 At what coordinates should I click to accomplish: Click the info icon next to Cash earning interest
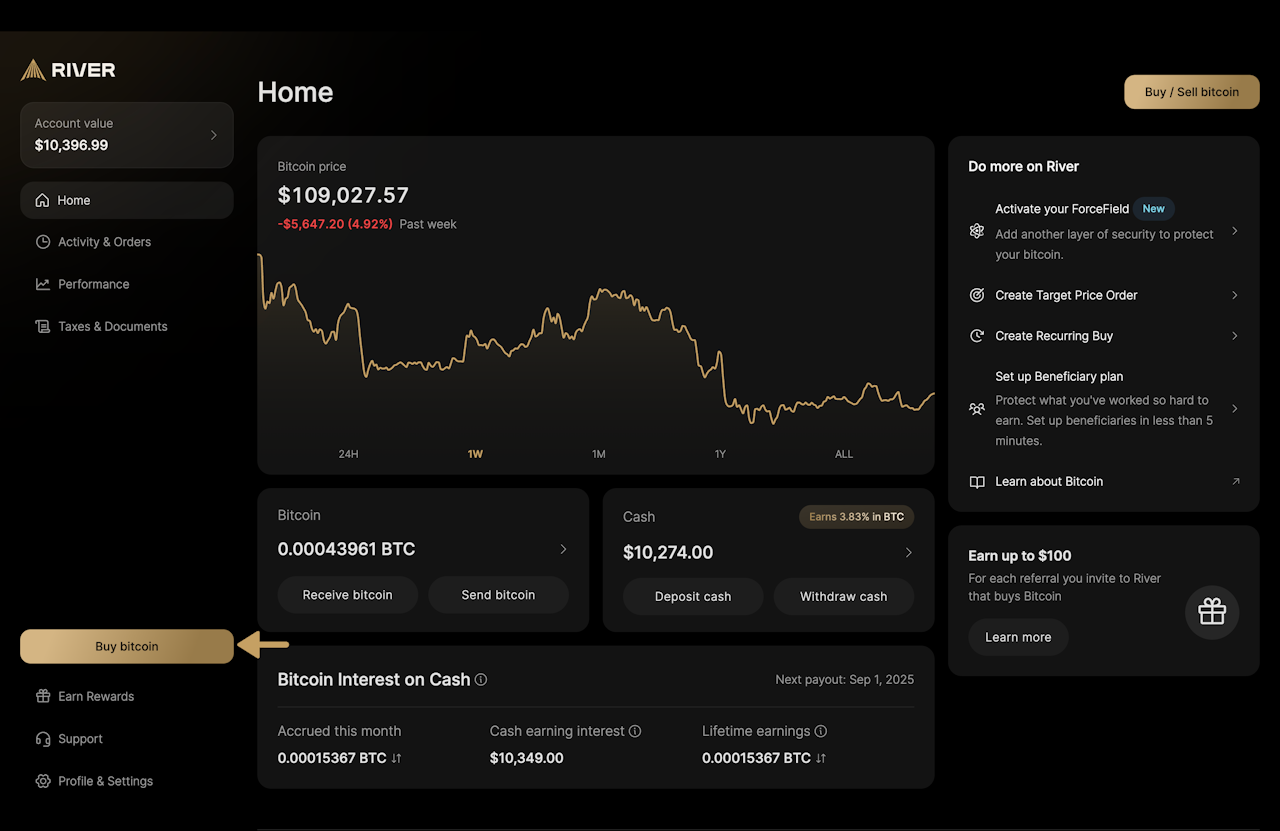(x=635, y=731)
